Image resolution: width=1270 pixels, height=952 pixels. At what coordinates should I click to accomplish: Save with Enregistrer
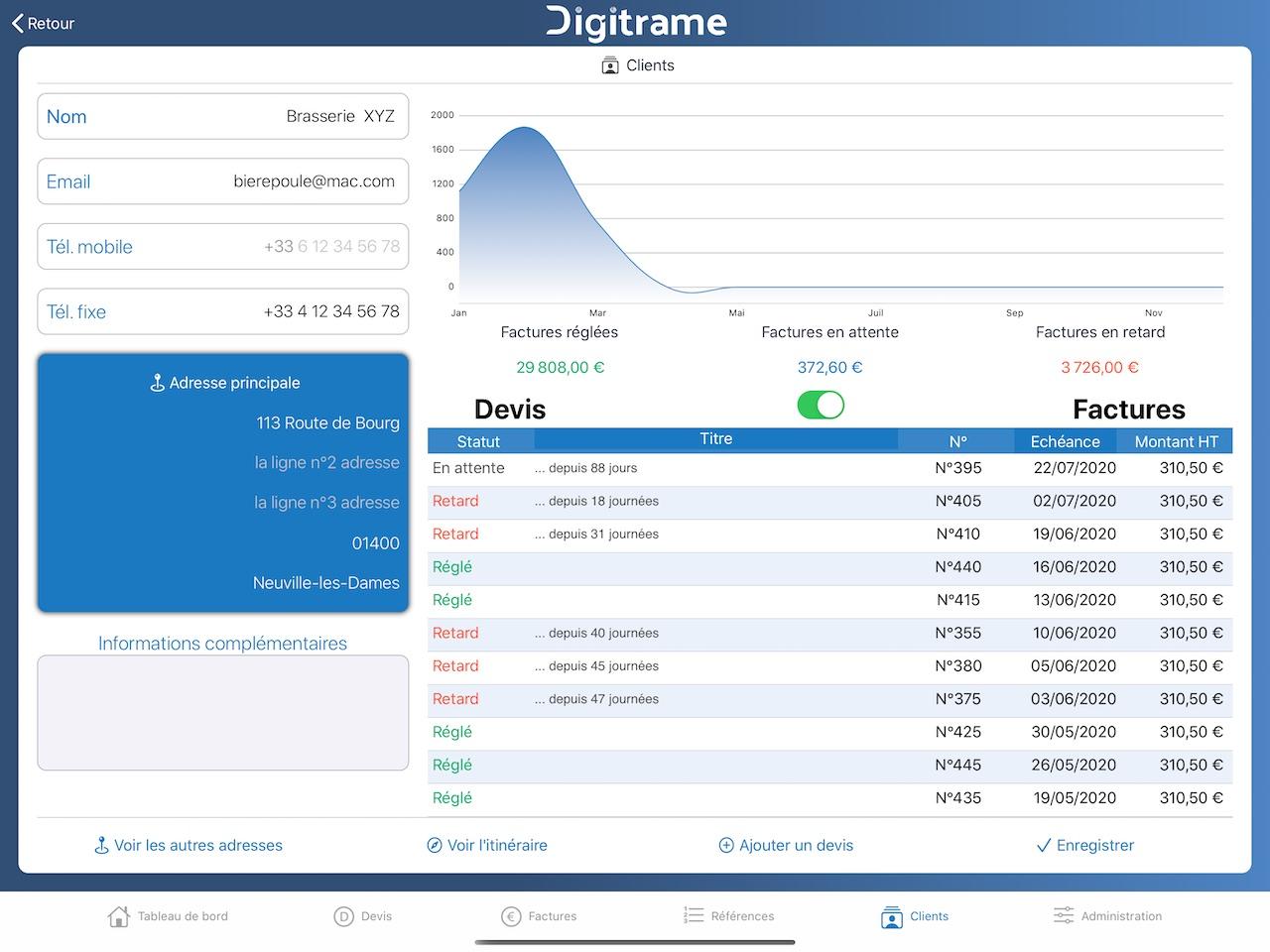click(1084, 846)
